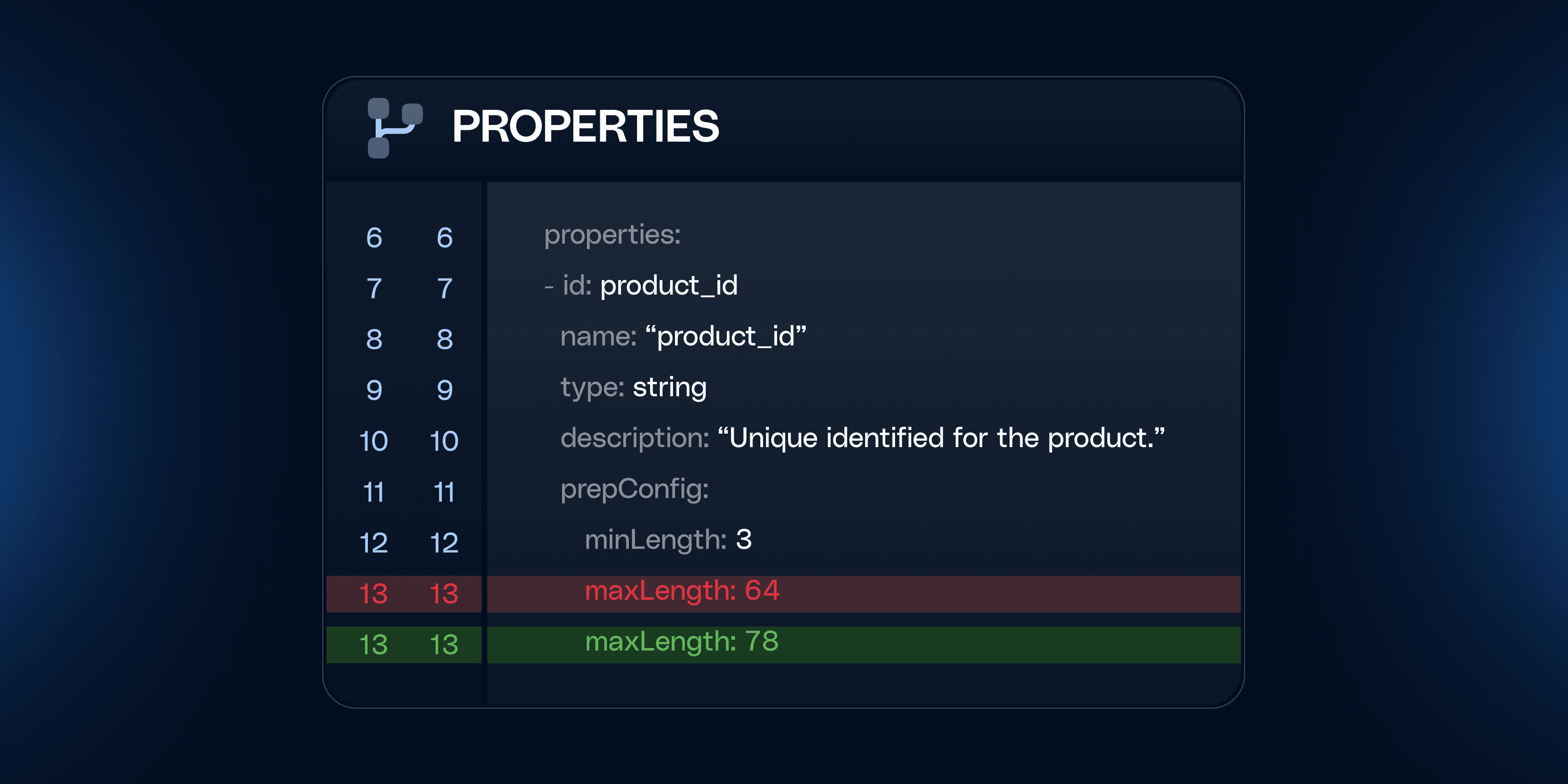This screenshot has height=784, width=1568.
Task: Click the PROPERTIES panel title
Action: (x=585, y=127)
